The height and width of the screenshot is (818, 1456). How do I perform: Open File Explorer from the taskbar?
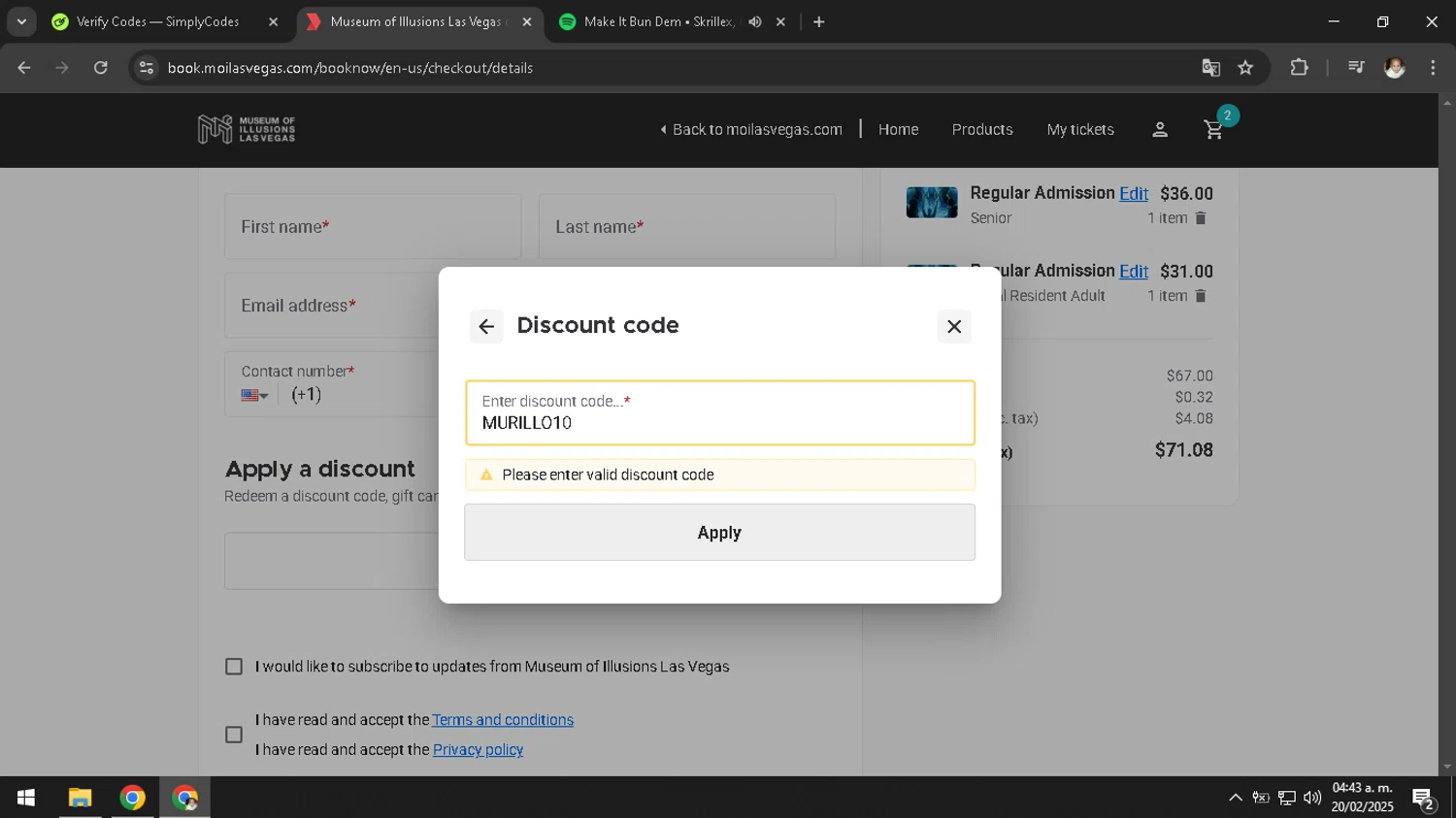pyautogui.click(x=80, y=798)
